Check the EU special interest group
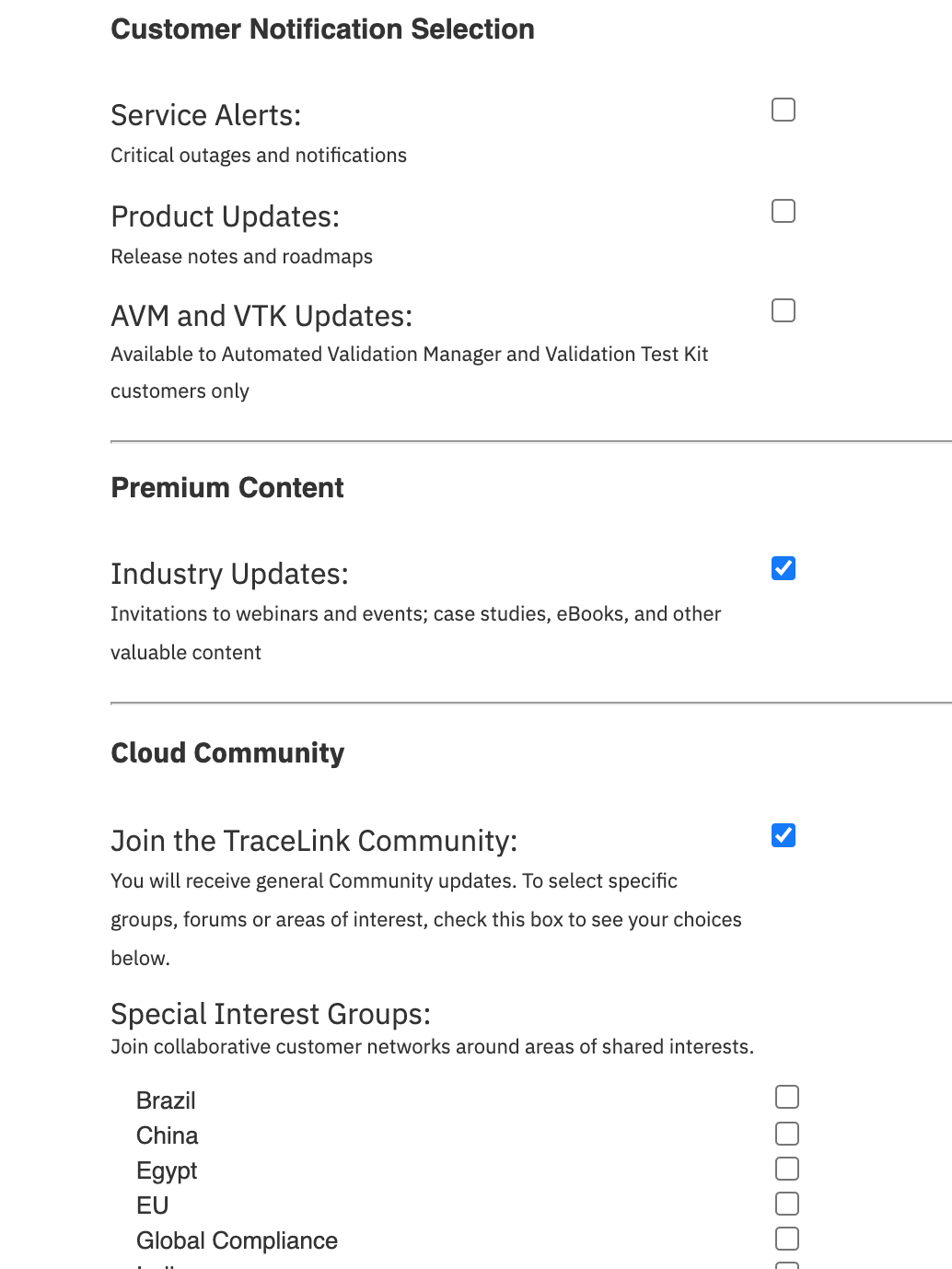 point(787,1203)
